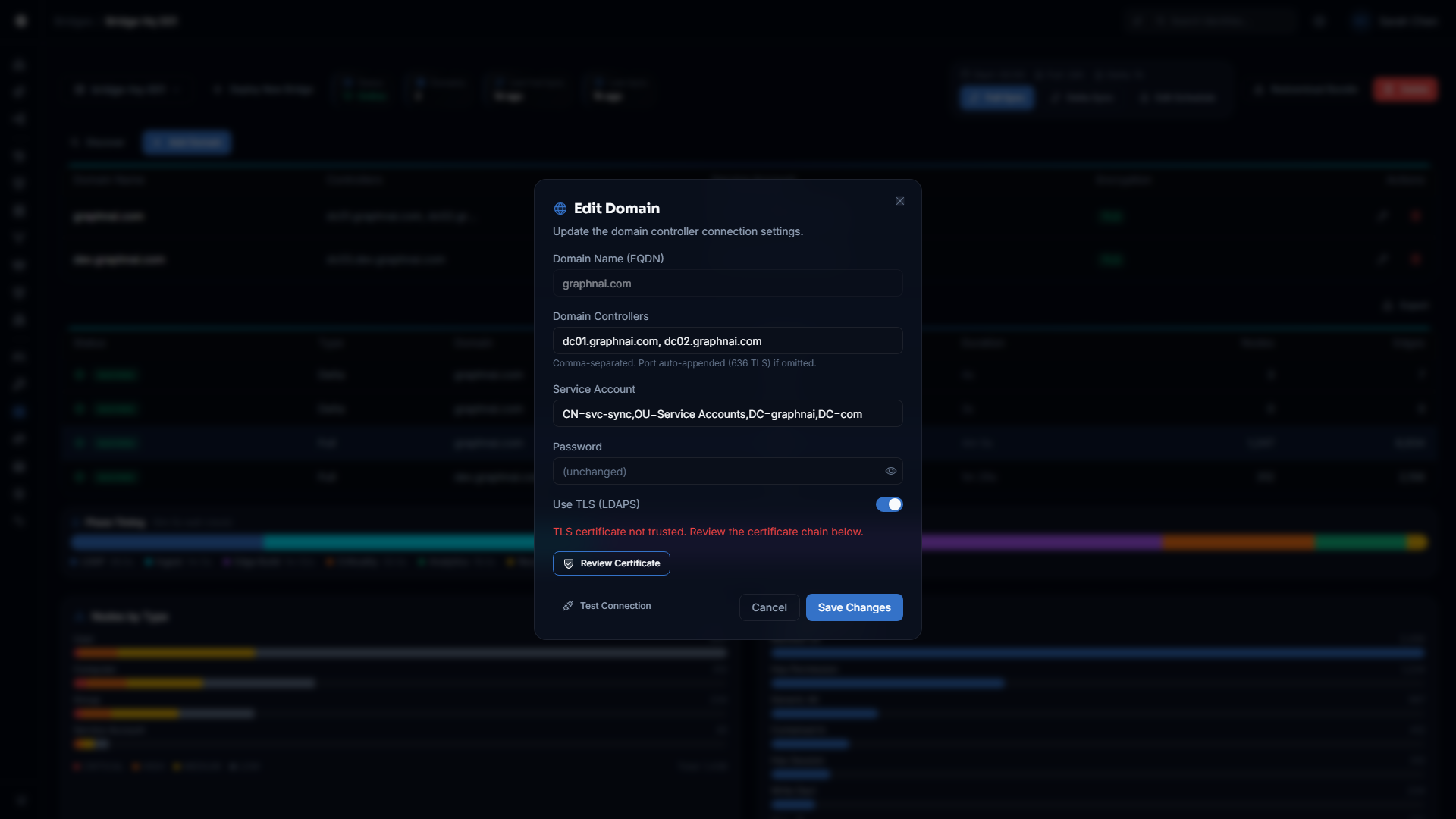Click the connection icon next to Test Connection
Viewport: 1456px width, 819px height.
(x=566, y=606)
